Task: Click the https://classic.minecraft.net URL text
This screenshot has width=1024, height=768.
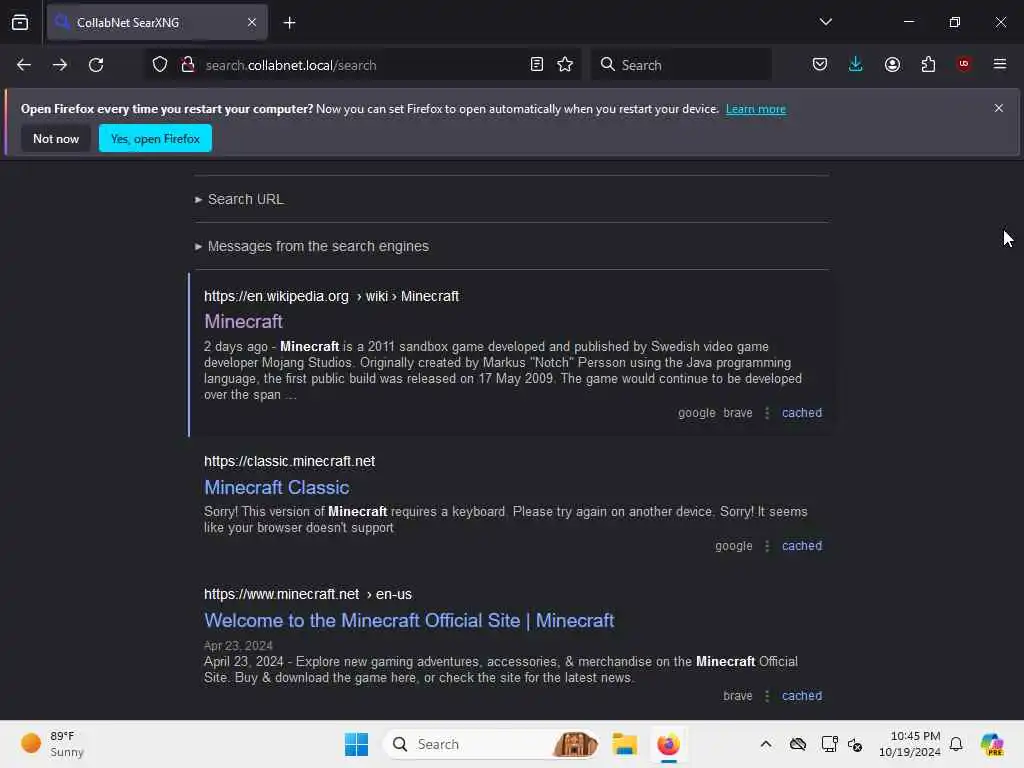Action: tap(289, 462)
